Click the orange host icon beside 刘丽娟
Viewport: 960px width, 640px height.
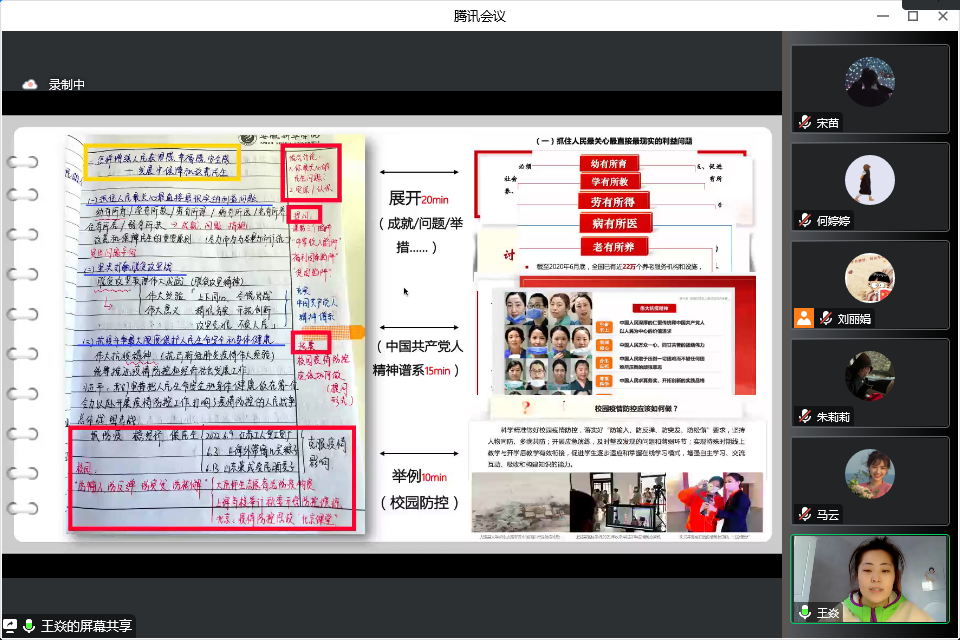click(804, 318)
